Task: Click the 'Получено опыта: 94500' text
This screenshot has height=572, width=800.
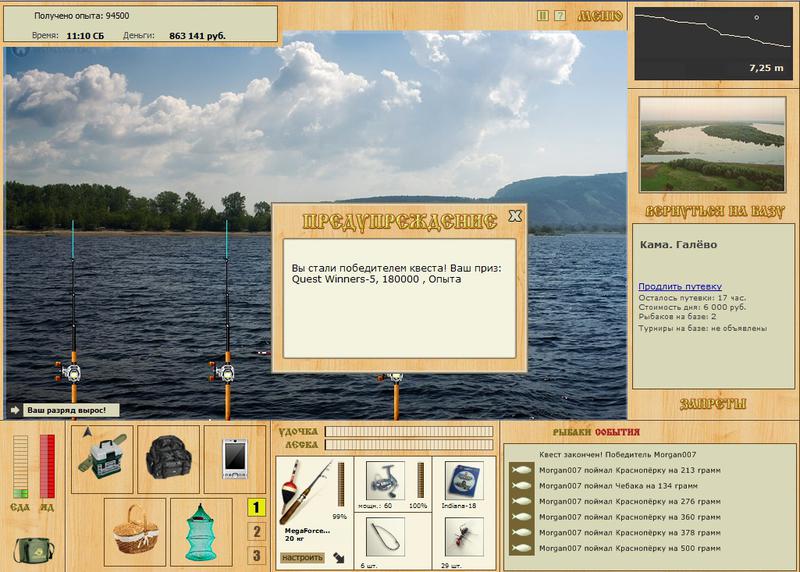Action: tap(82, 16)
